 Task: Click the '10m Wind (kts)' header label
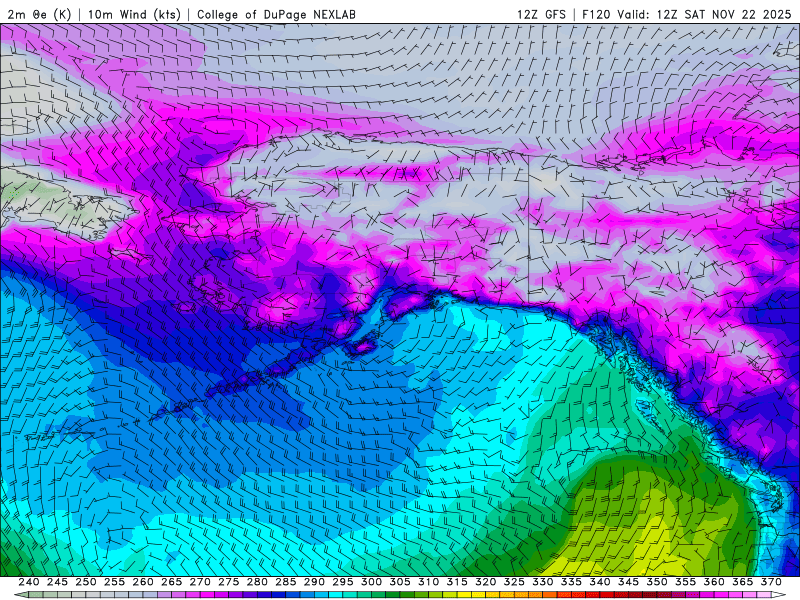click(x=134, y=15)
